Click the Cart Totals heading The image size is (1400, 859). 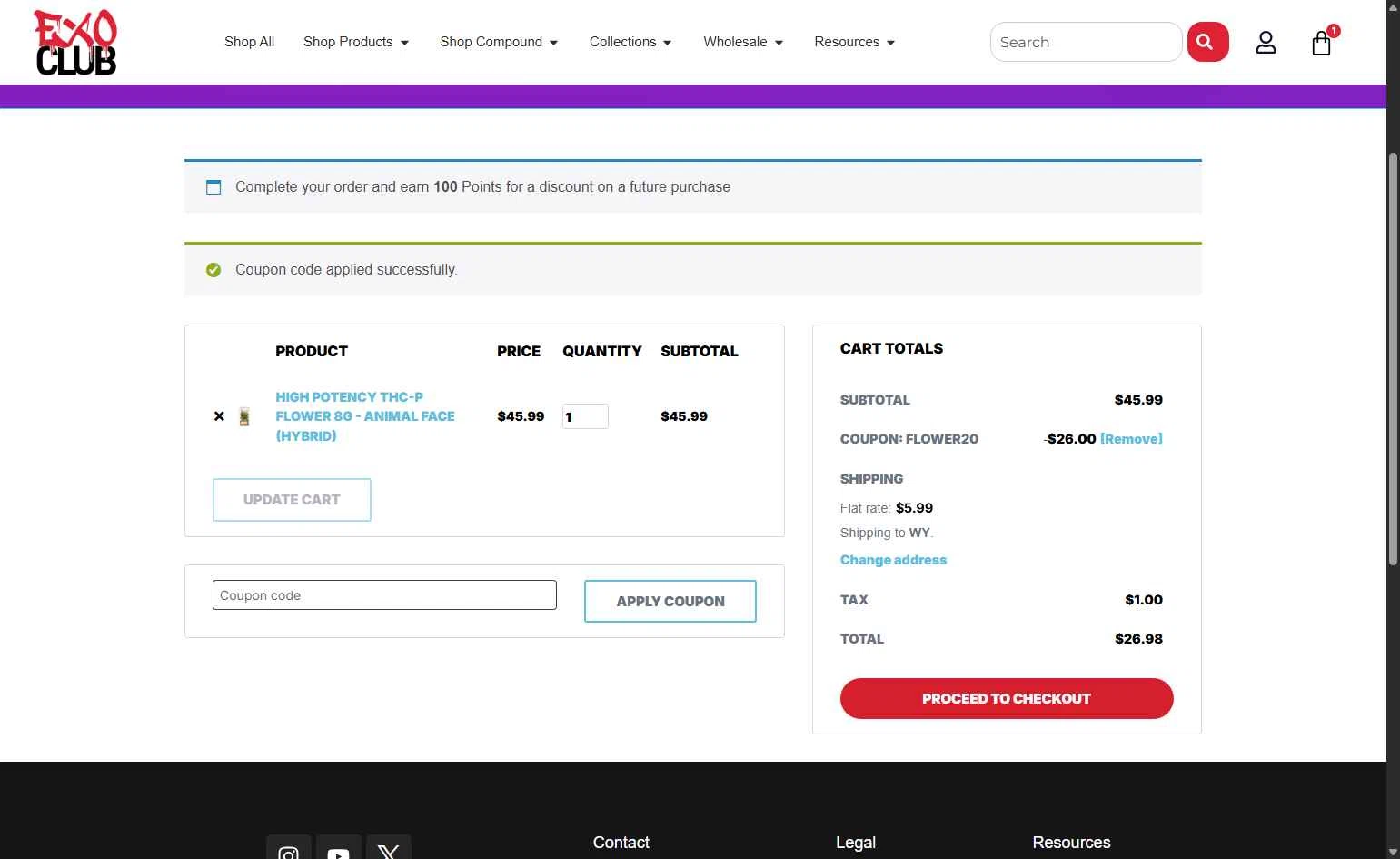pos(891,348)
